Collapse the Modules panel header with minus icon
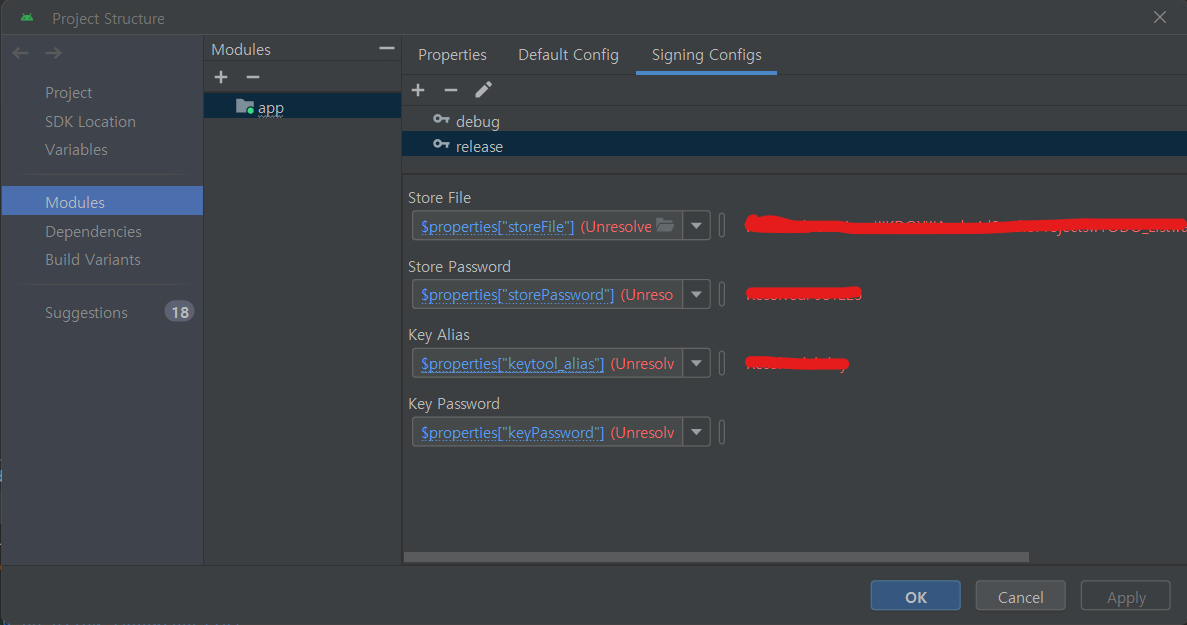The image size is (1187, 625). (386, 47)
